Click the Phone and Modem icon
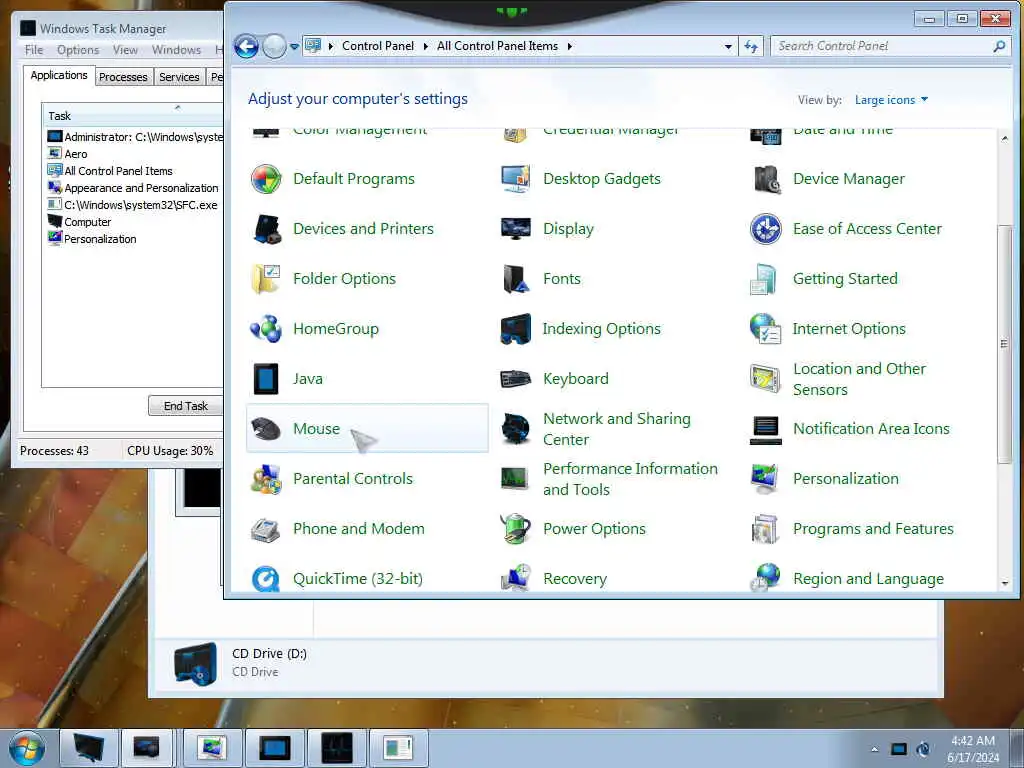Screen dimensions: 1024x768 coord(266,529)
